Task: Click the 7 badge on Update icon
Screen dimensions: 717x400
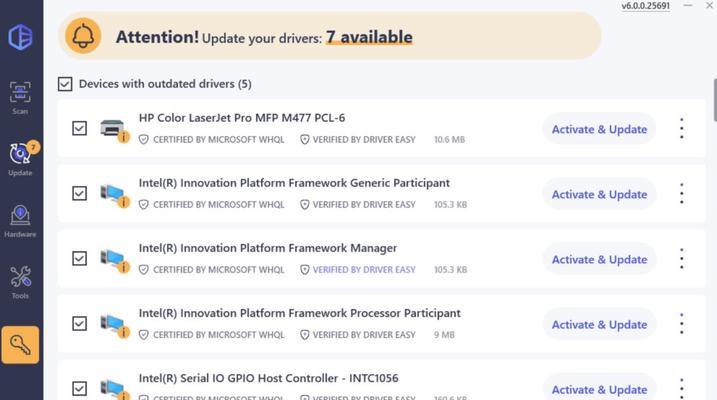Action: point(33,147)
